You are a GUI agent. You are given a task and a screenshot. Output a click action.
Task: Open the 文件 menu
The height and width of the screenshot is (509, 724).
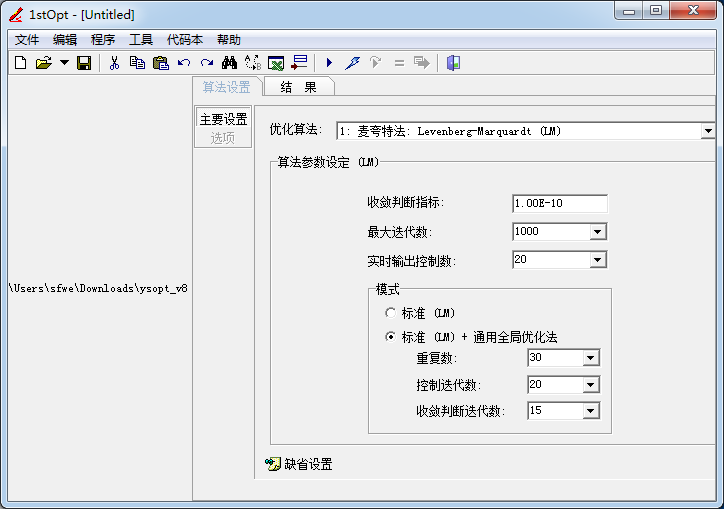(x=27, y=40)
